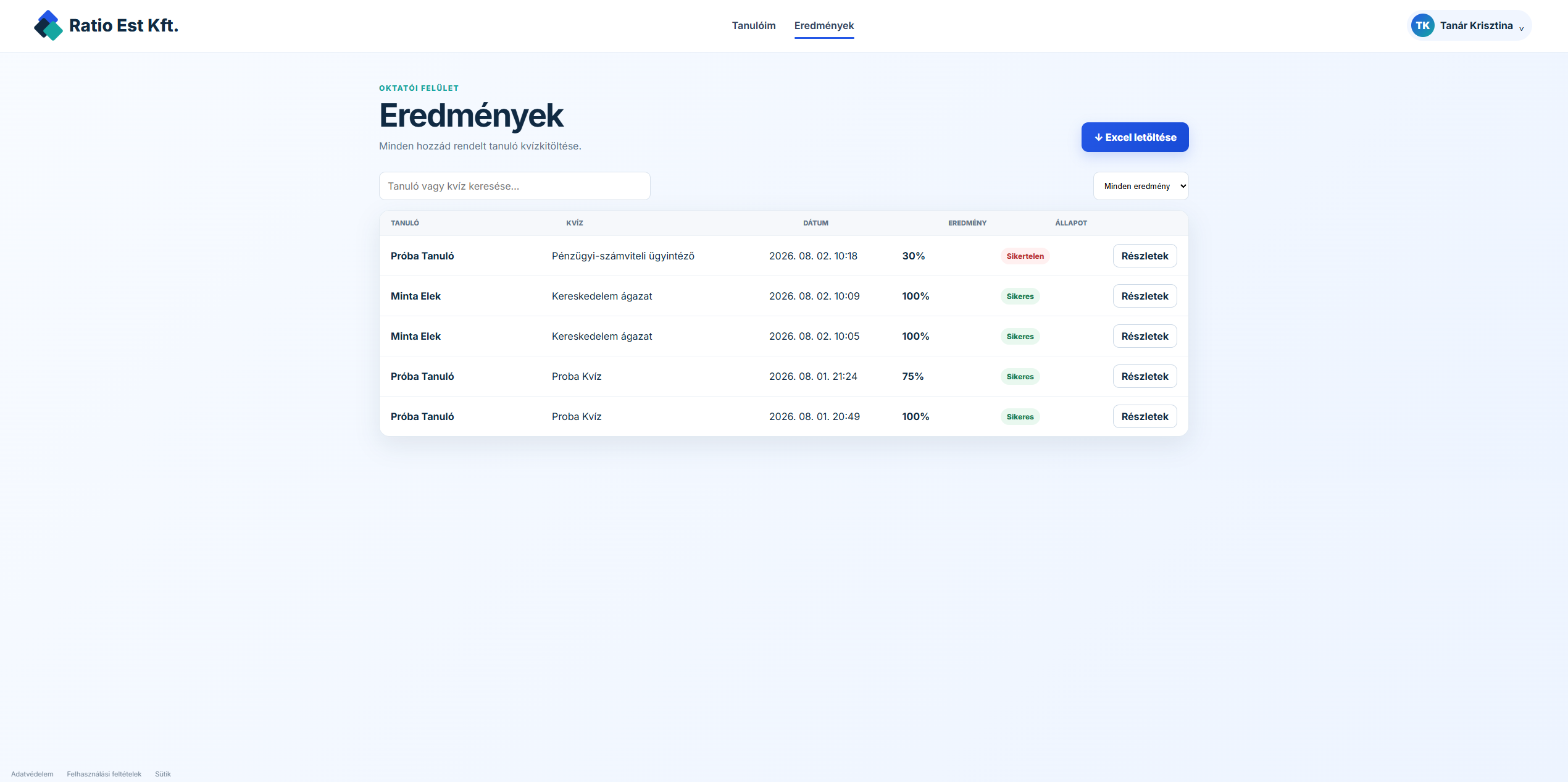Click the ÁLLAPOT column header
This screenshot has height=782, width=1568.
point(1071,223)
